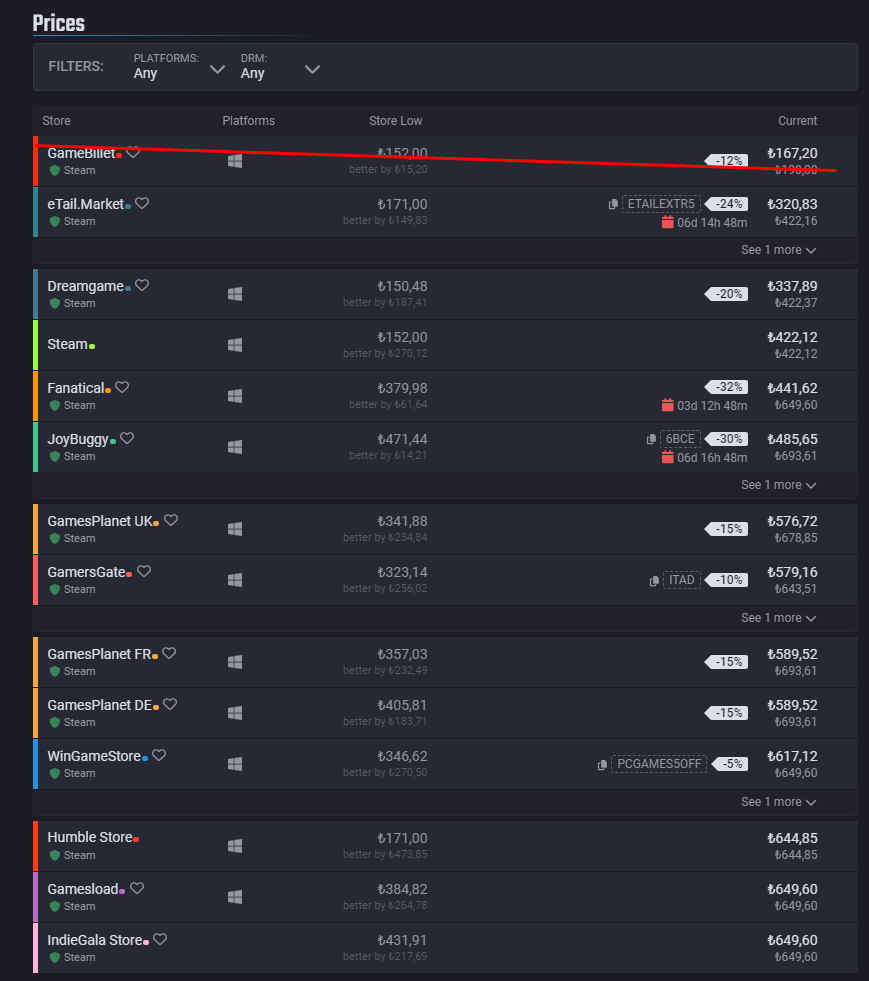The height and width of the screenshot is (981, 869).
Task: Sort by the Current column header
Action: tap(797, 121)
